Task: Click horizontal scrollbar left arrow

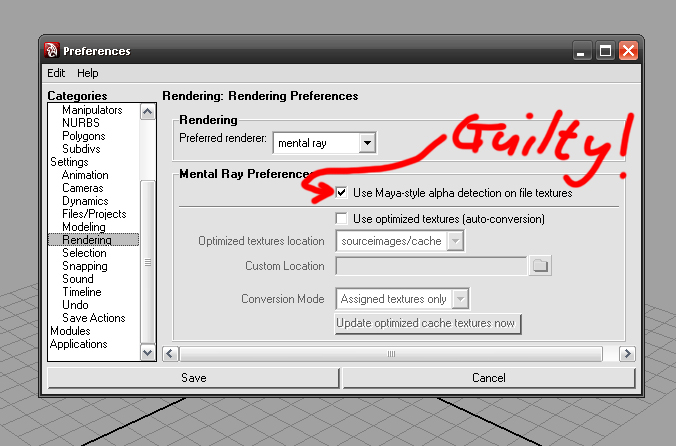Action: tap(170, 354)
